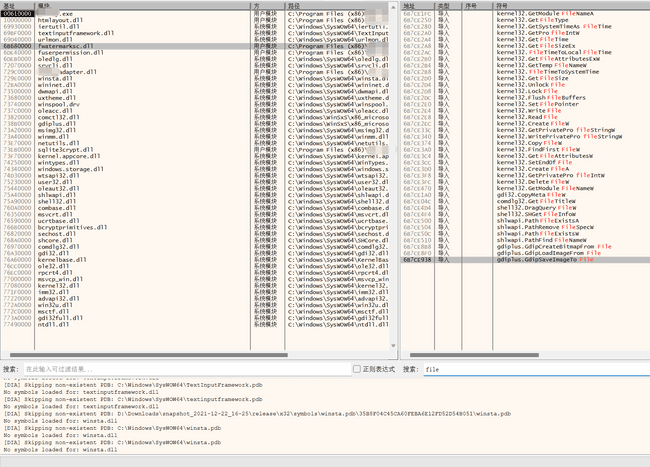This screenshot has height=467, width=650.
Task: Select the address 00610000 .exe module row
Action: coord(195,14)
